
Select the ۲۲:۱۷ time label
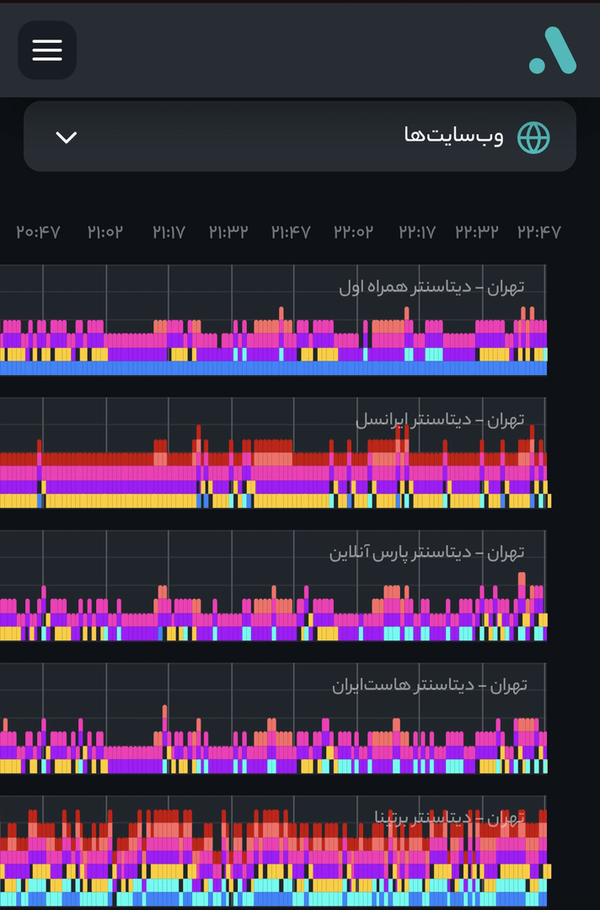(417, 232)
